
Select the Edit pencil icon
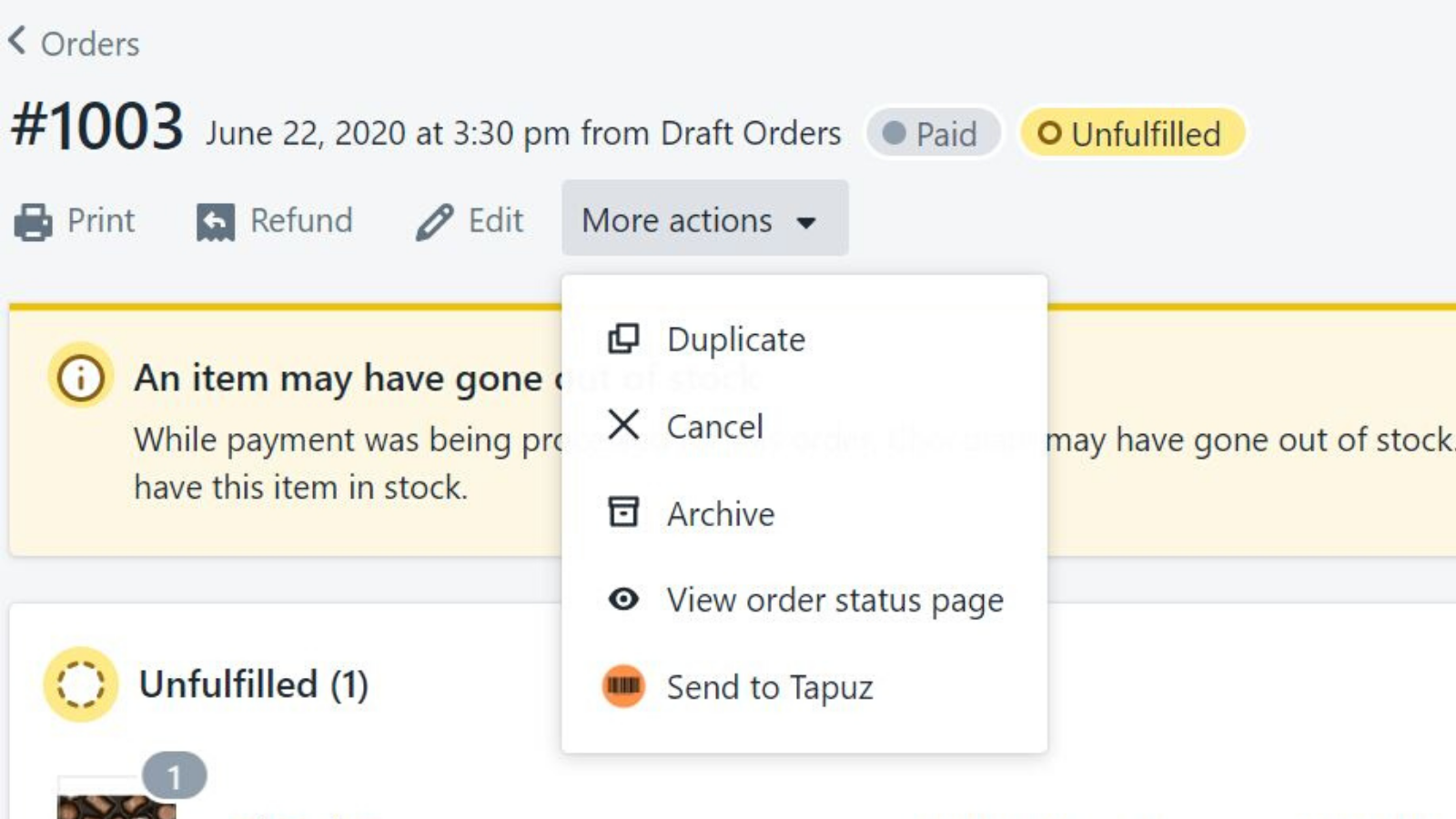point(436,219)
